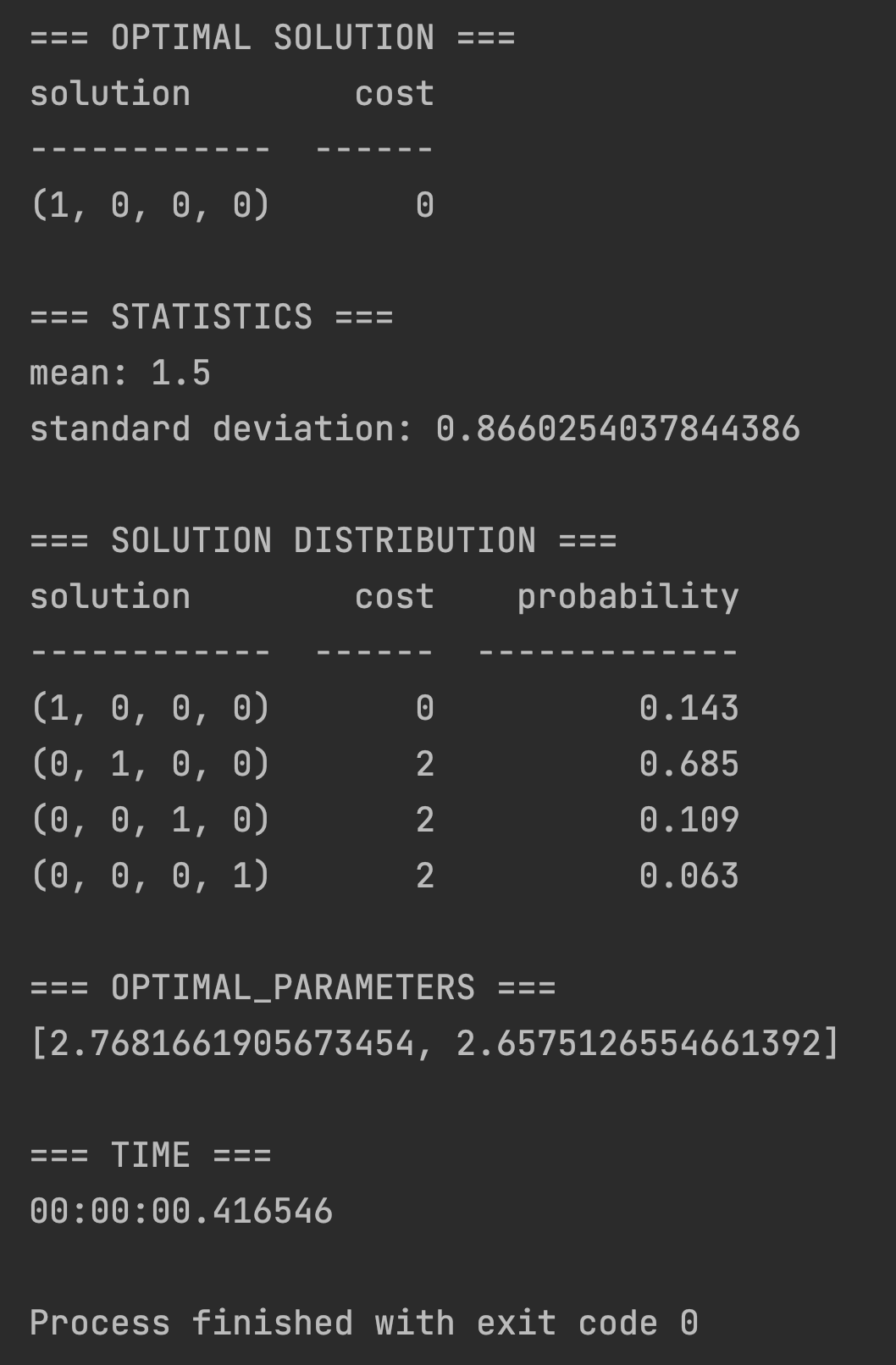
Task: Click the OPTIMAL_PARAMETERS header line
Action: pyautogui.click(x=293, y=988)
